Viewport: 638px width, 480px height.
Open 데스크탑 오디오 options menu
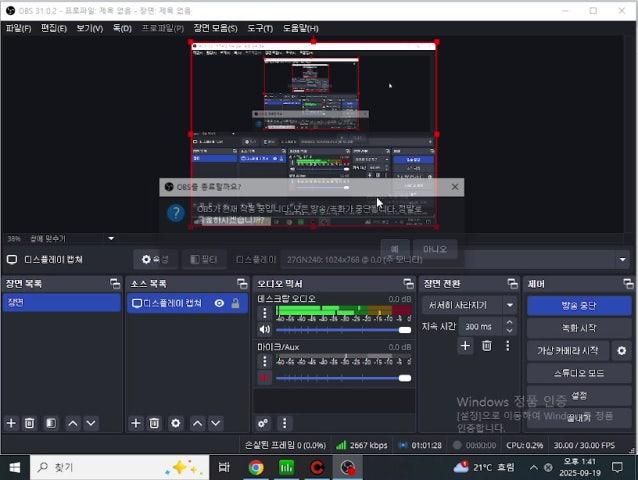coord(265,313)
